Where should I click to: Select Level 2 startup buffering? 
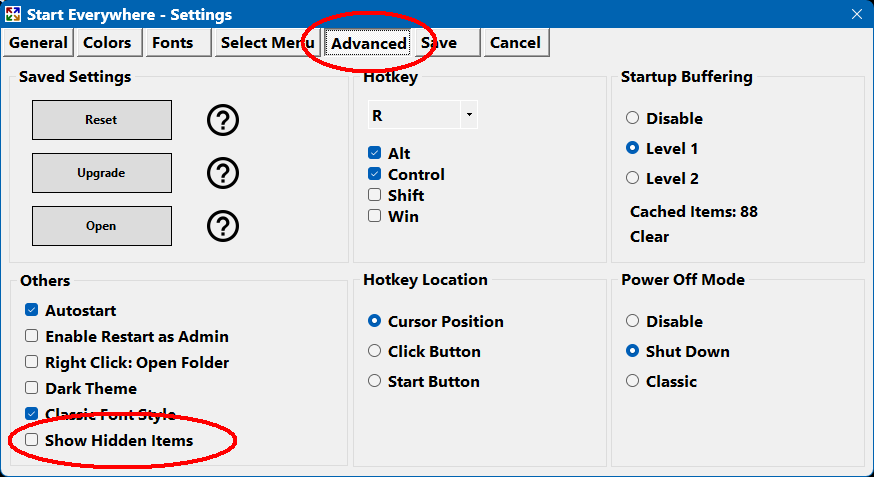[x=632, y=178]
